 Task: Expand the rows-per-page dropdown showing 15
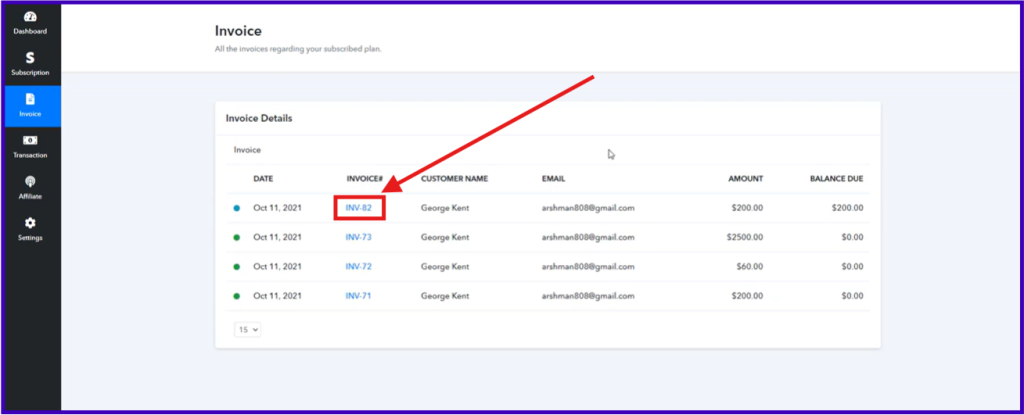[x=248, y=330]
